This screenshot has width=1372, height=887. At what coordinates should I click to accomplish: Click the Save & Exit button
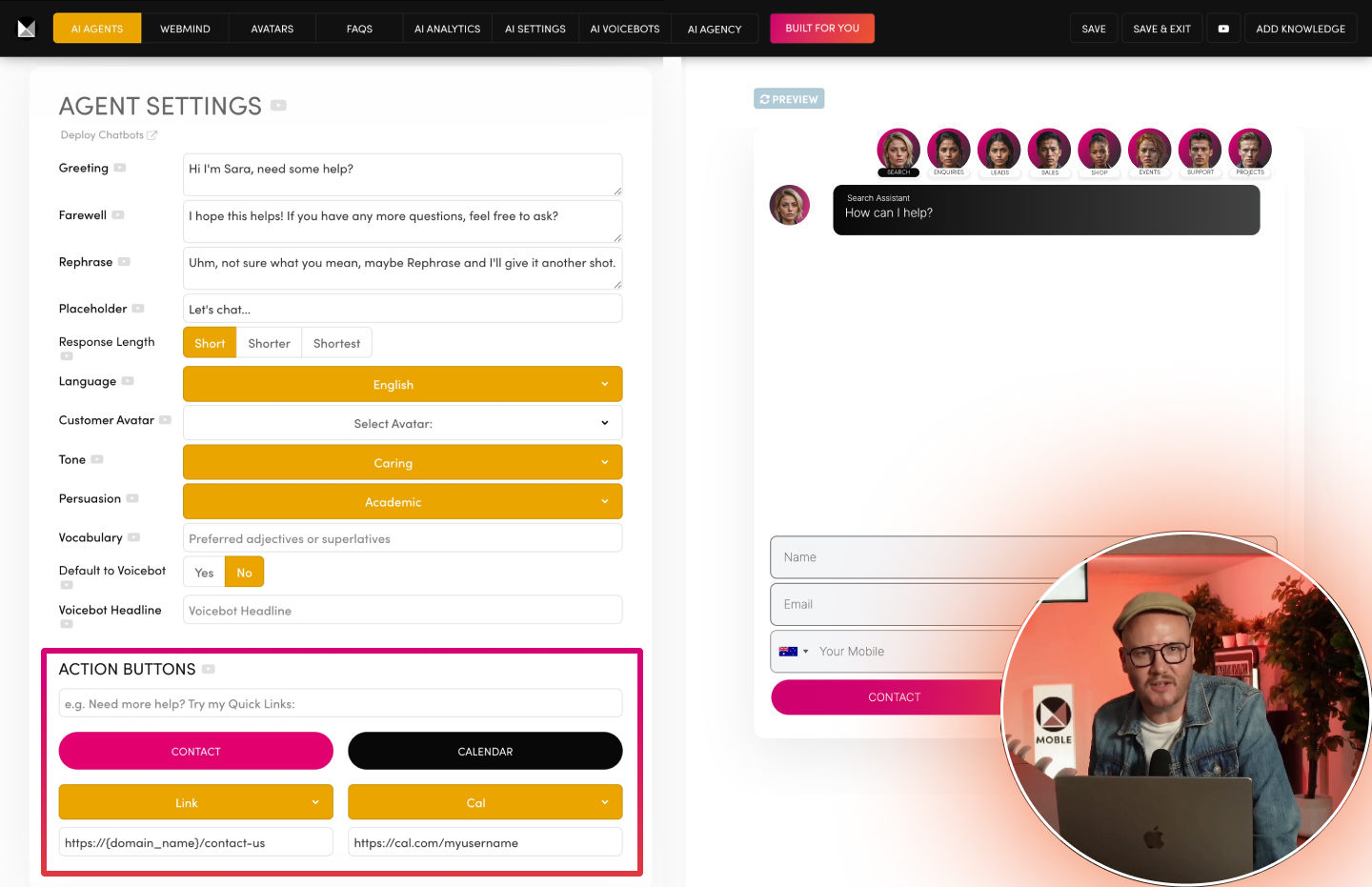(x=1161, y=29)
